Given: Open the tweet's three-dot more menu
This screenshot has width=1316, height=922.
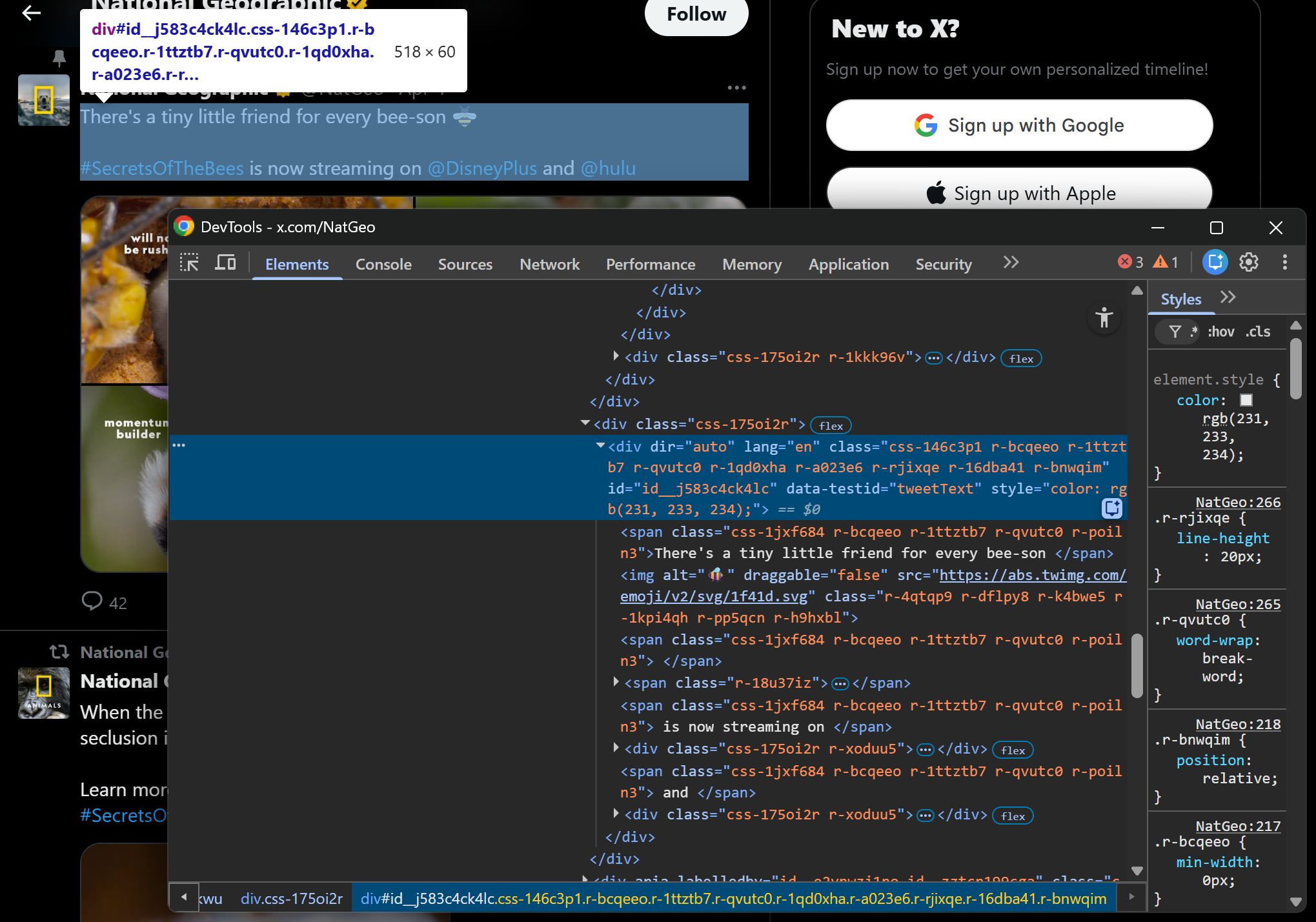Looking at the screenshot, I should (x=736, y=88).
